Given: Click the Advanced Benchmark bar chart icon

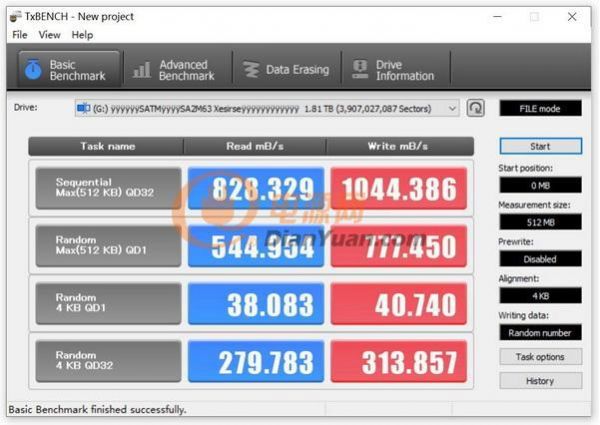Looking at the screenshot, I should pyautogui.click(x=142, y=70).
